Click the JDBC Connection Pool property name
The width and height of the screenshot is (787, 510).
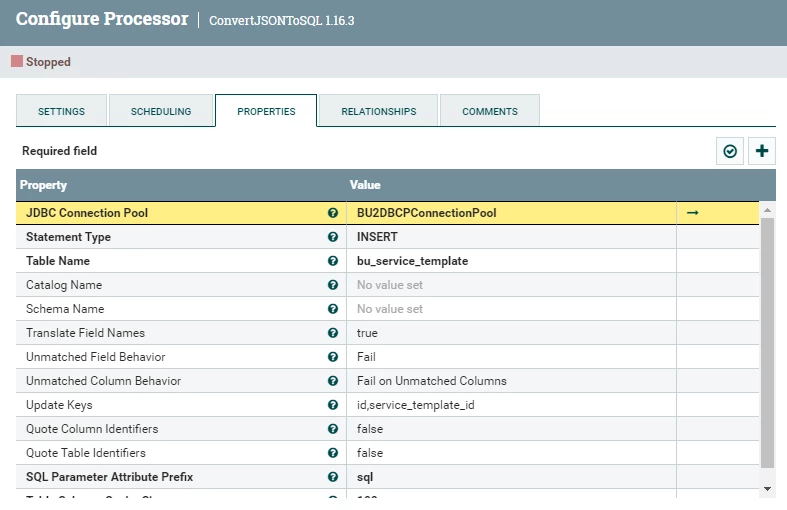pos(87,213)
